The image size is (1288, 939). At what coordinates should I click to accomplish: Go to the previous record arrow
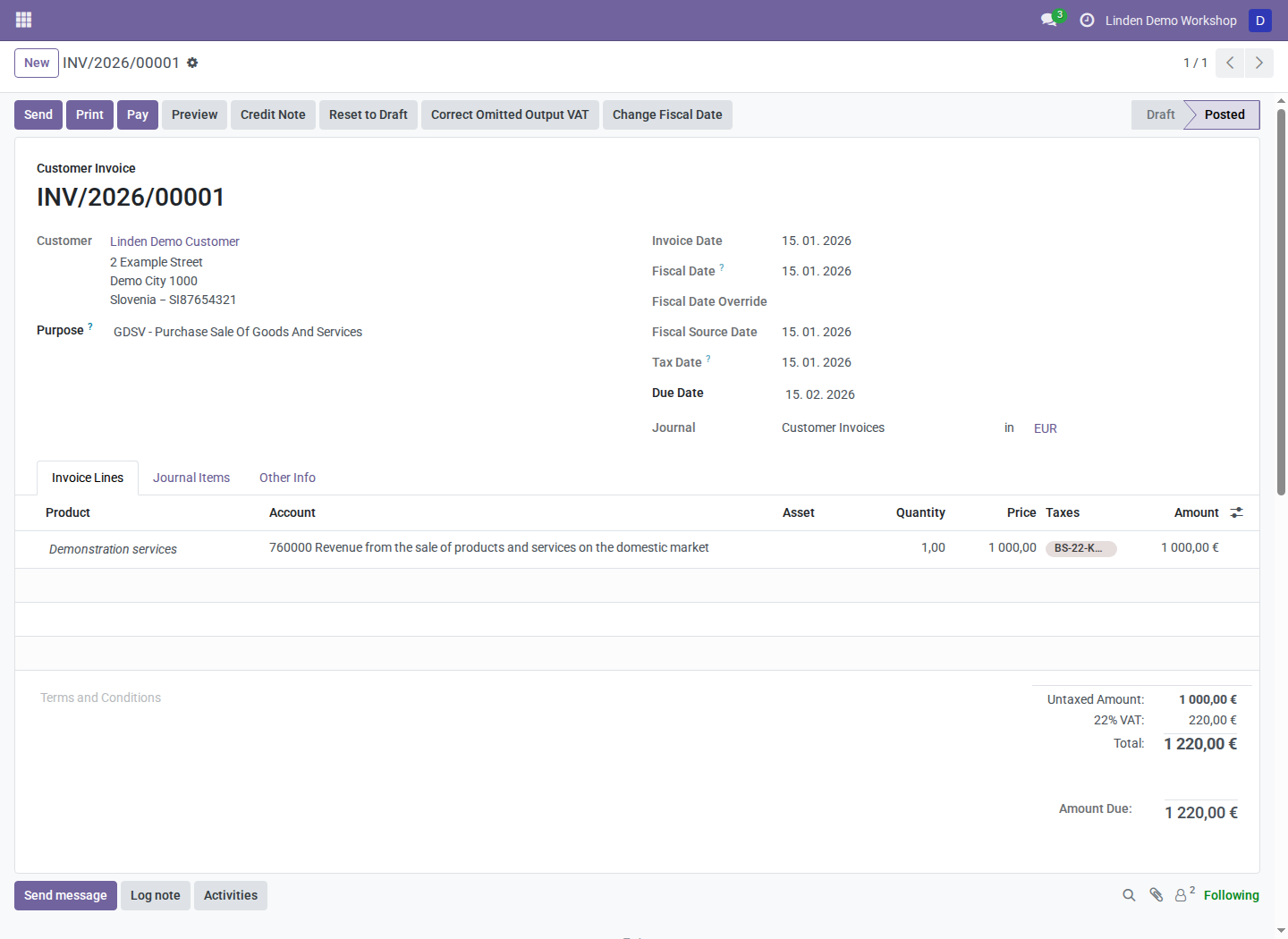coord(1230,63)
